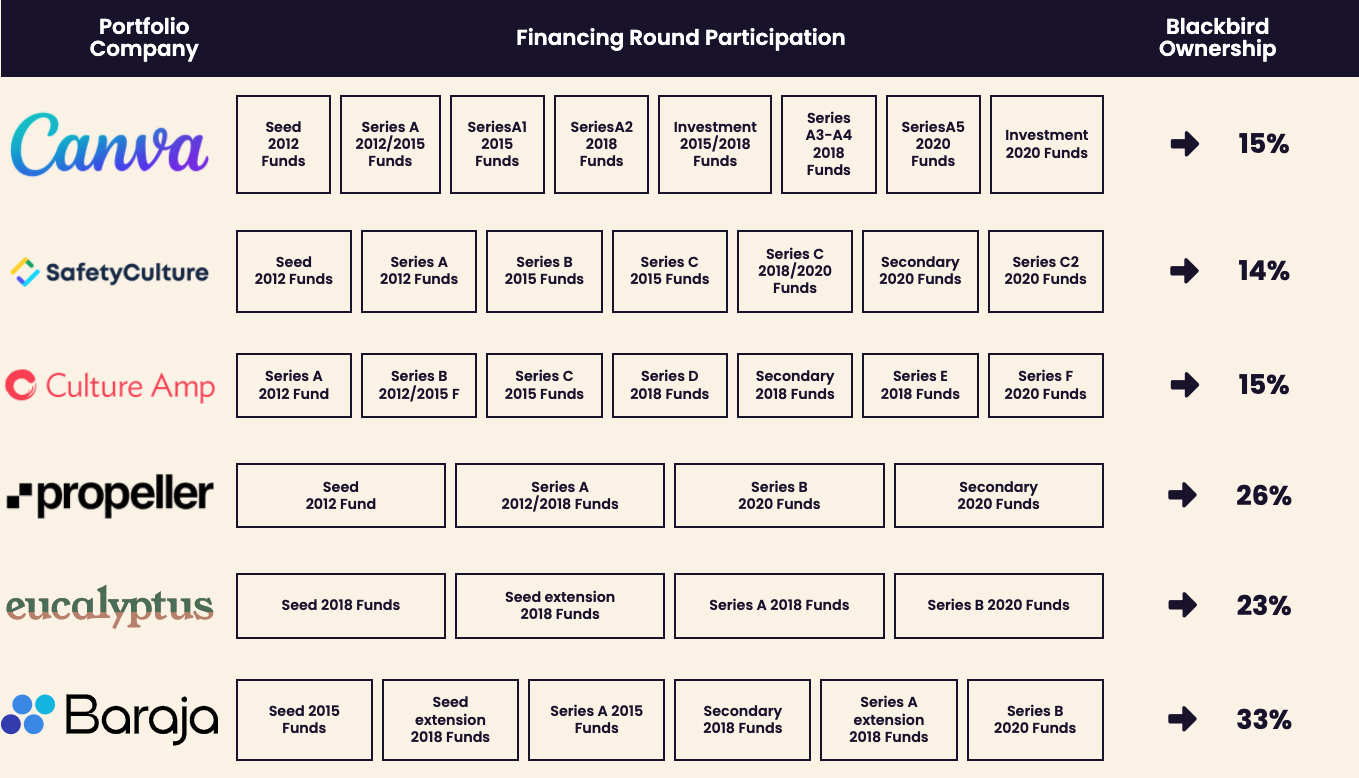
Task: Select Propeller's Series A 2012/2018 Funds box
Action: click(x=559, y=496)
